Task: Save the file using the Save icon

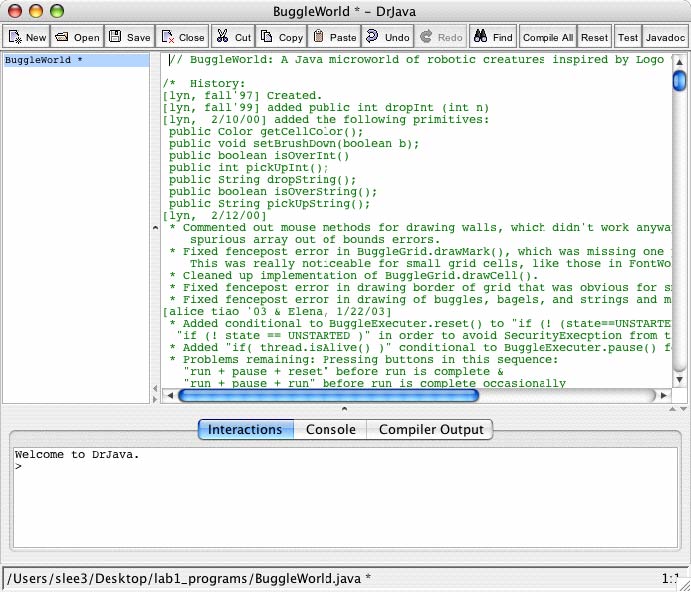Action: coord(115,37)
